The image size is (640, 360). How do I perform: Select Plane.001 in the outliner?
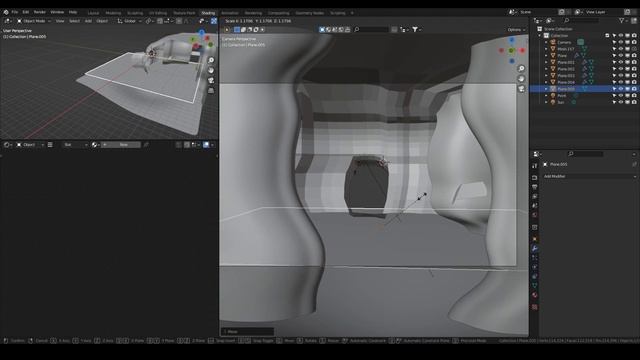coord(566,62)
